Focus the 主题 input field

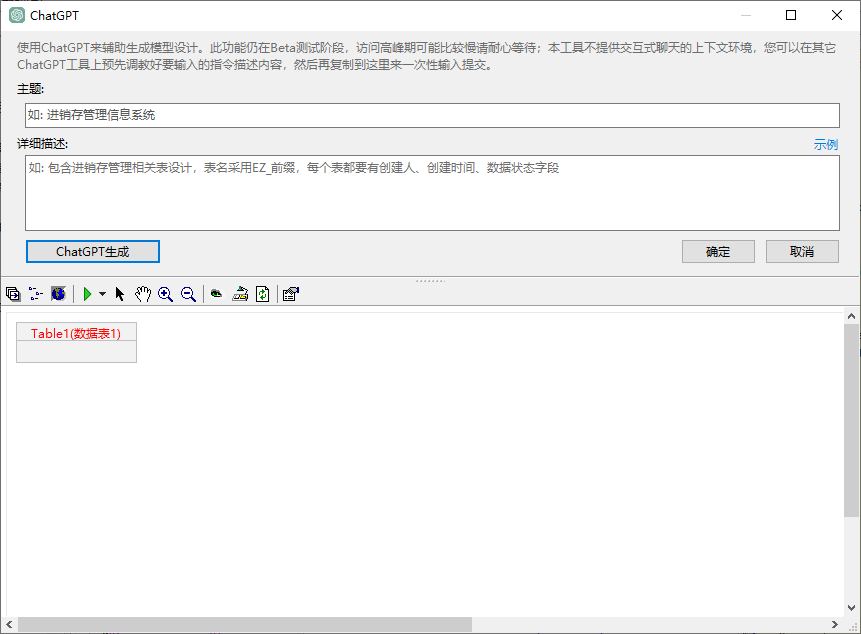[x=432, y=115]
